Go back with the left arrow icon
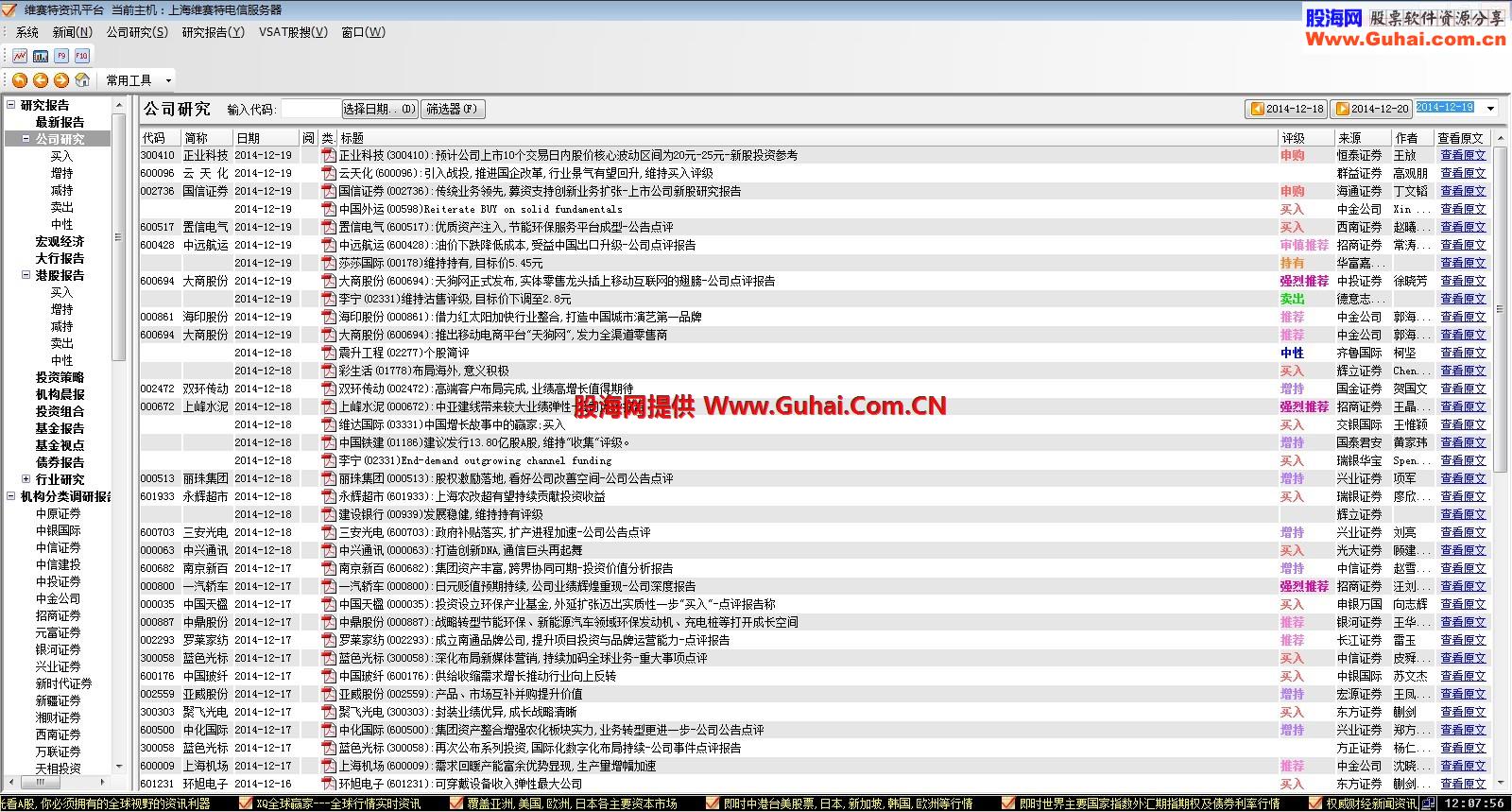1512x812 pixels. click(41, 80)
